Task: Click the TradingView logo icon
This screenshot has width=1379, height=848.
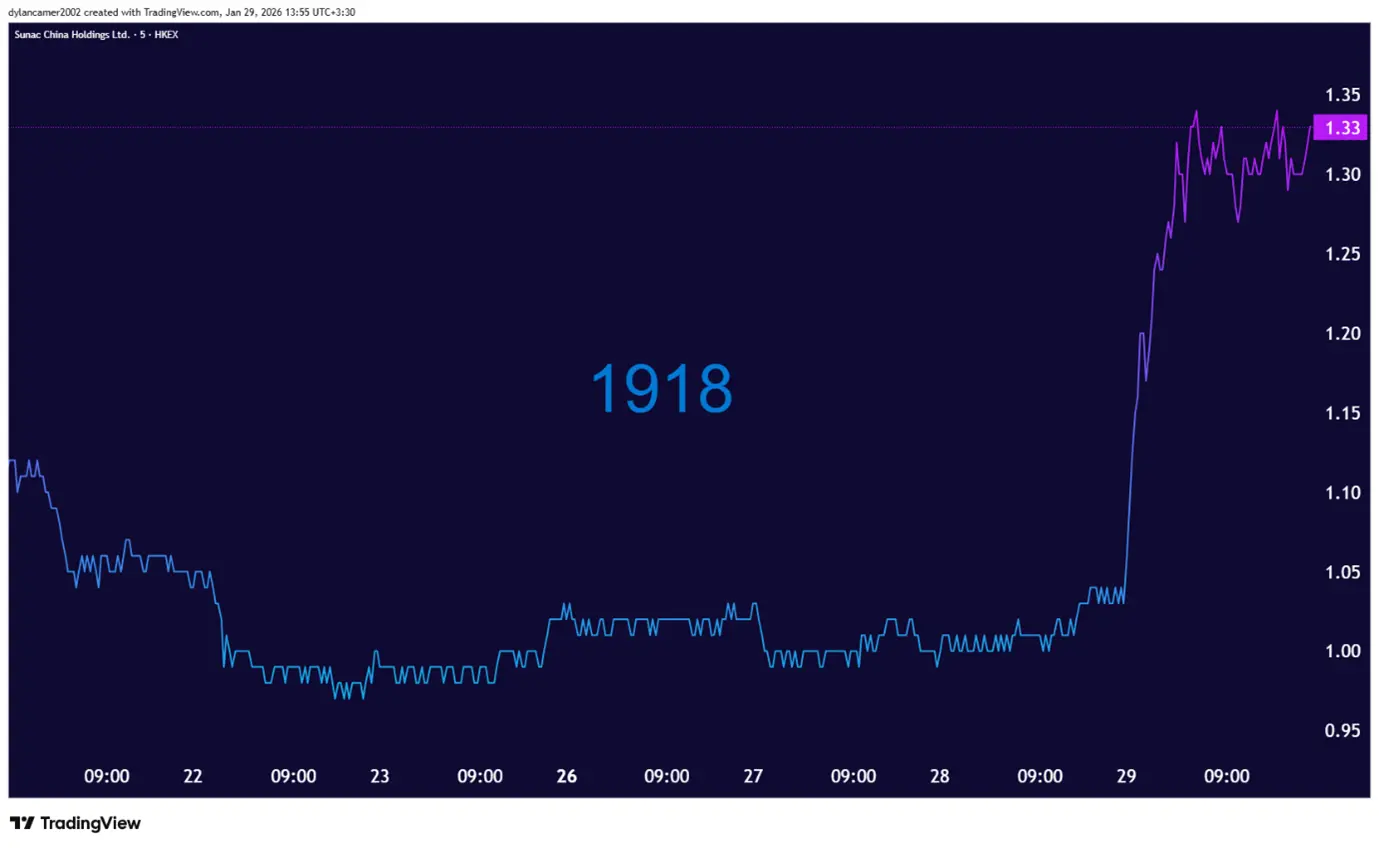Action: 22,823
